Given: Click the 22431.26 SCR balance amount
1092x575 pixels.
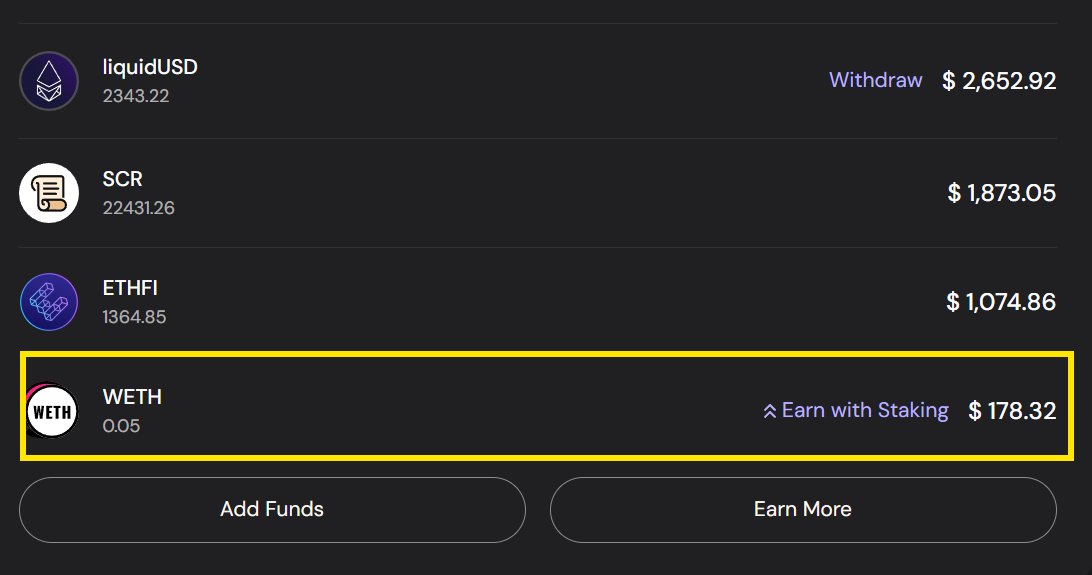Looking at the screenshot, I should click(x=139, y=208).
